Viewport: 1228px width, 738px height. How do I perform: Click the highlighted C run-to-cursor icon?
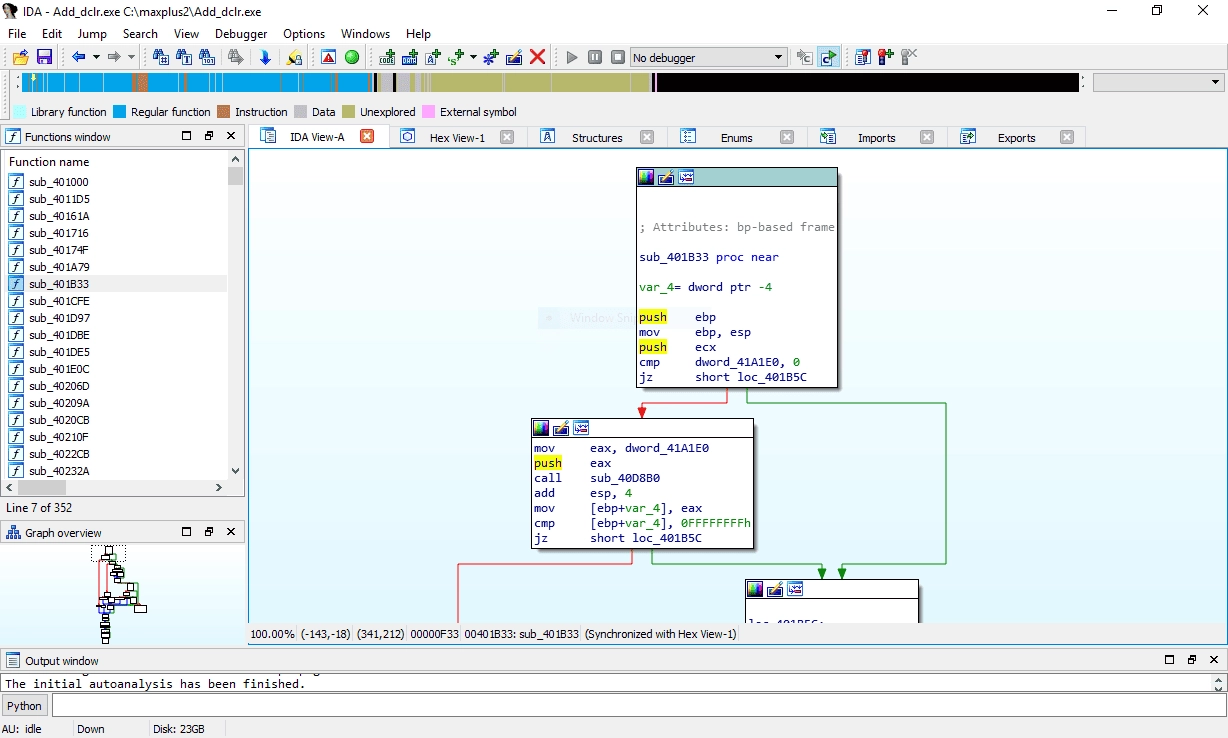[x=828, y=57]
